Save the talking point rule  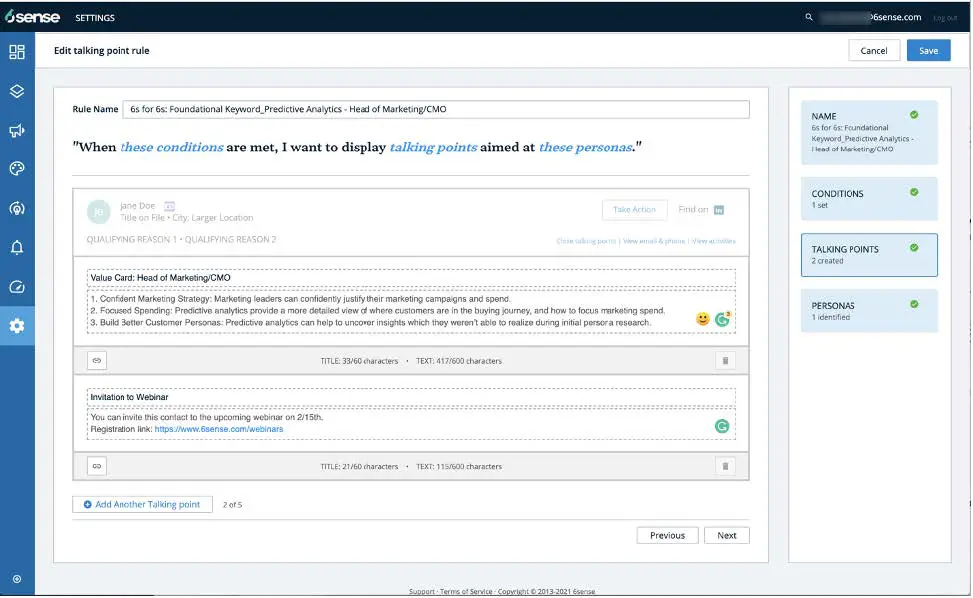(x=928, y=49)
